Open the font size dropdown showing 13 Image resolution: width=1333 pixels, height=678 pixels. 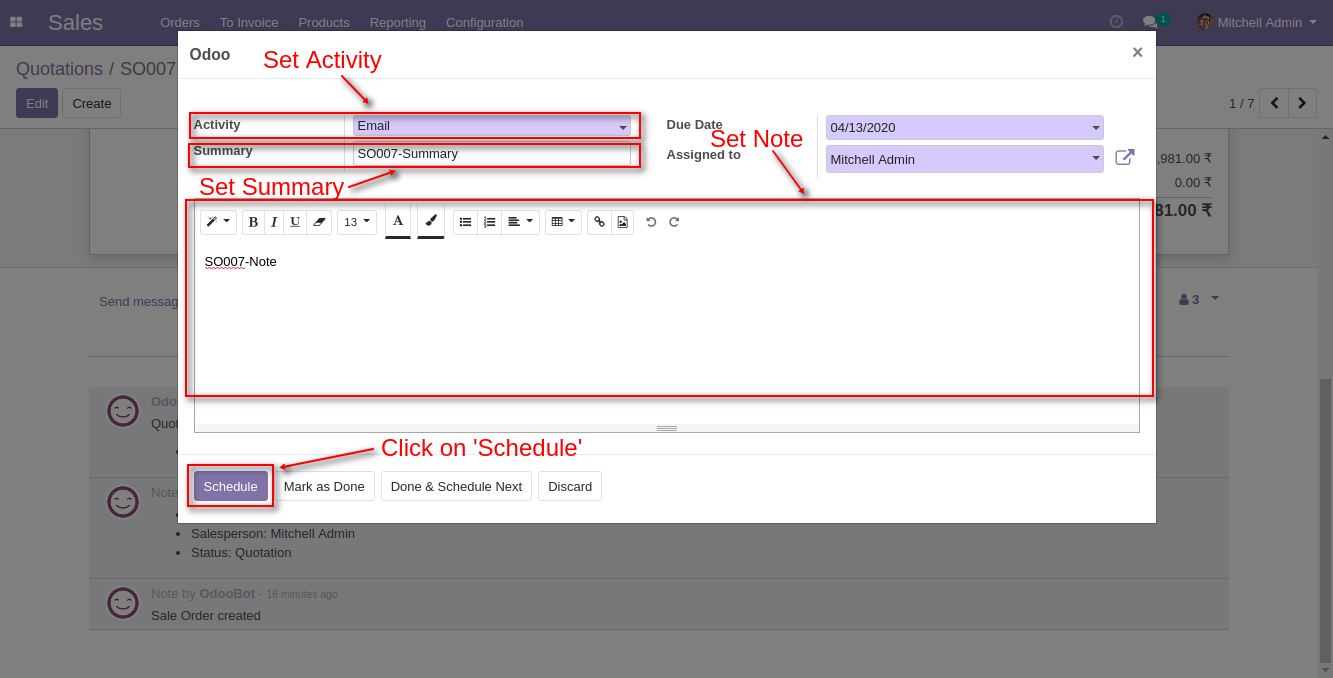point(356,221)
